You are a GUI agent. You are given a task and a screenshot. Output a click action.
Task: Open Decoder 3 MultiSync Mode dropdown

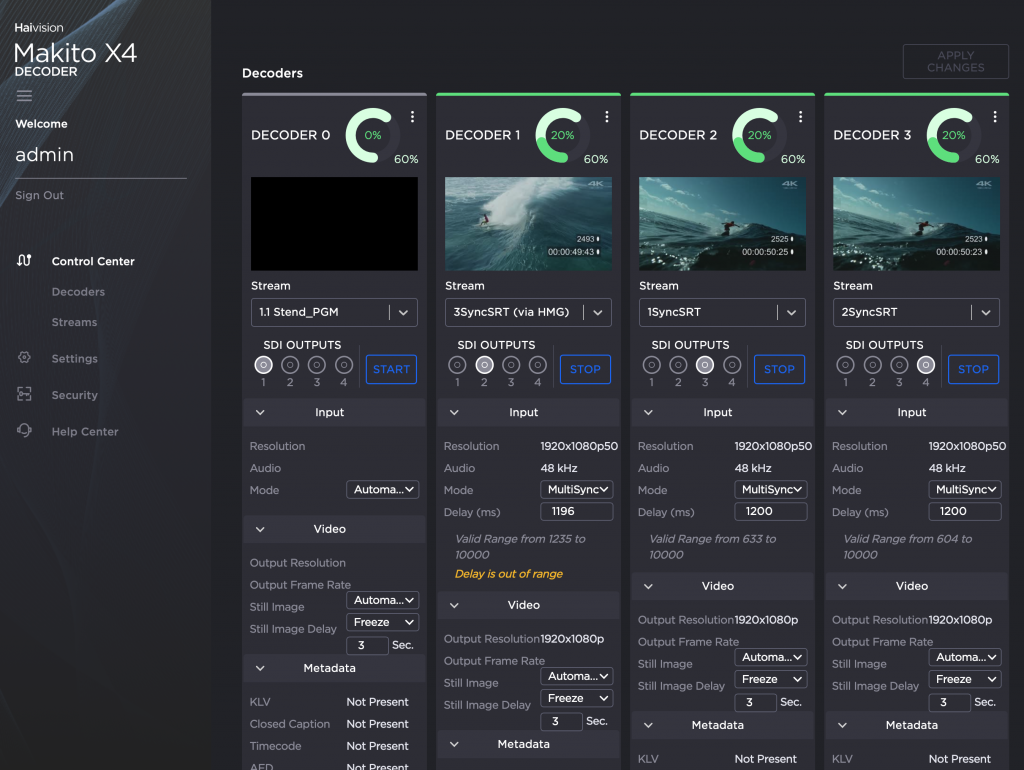click(x=965, y=489)
